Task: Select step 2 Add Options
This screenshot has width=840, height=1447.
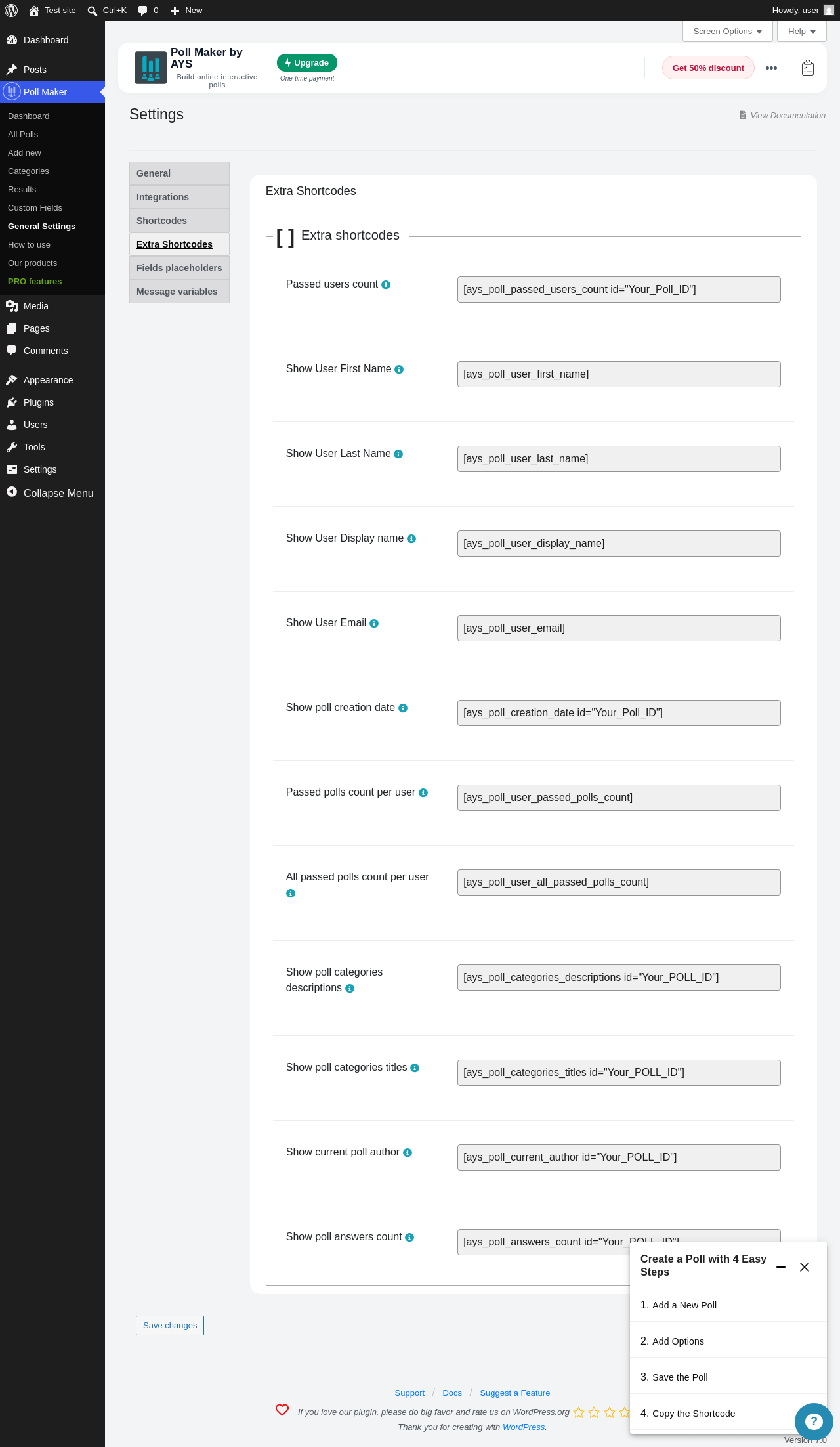Action: 728,1341
